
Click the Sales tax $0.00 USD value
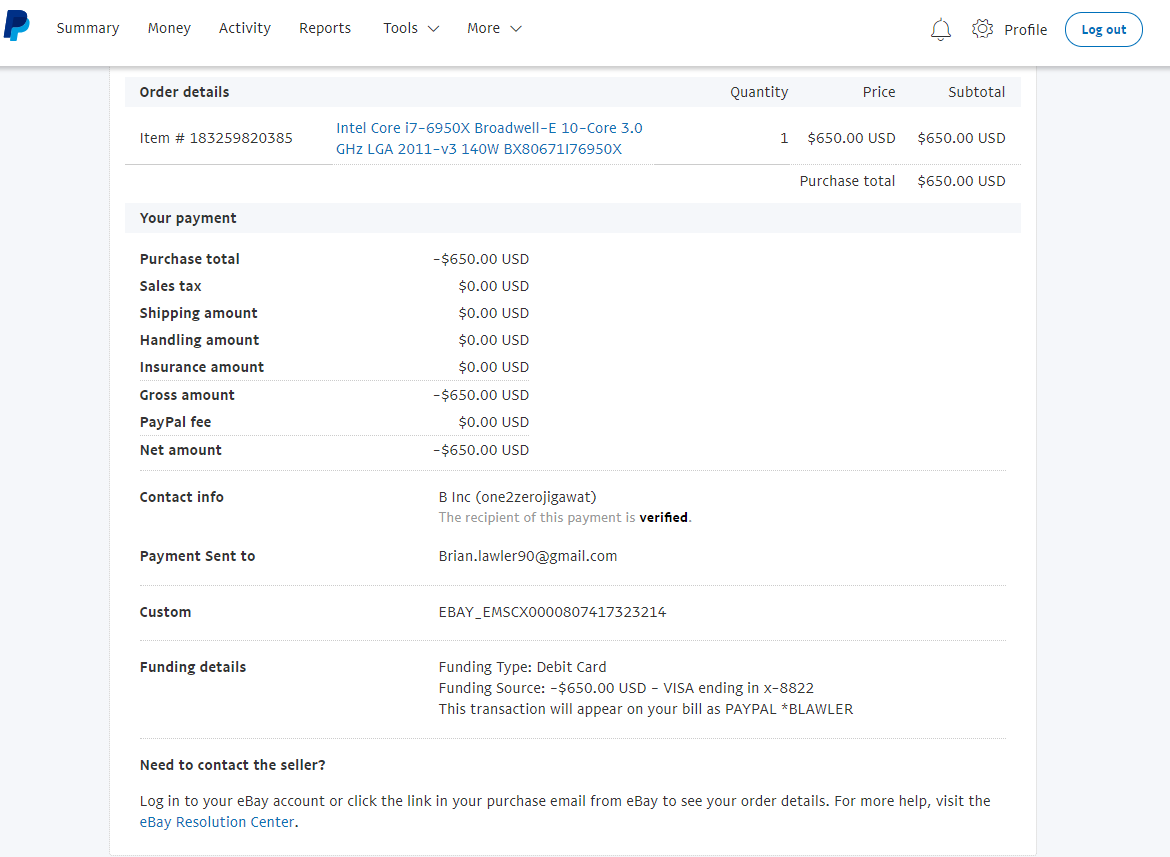493,286
